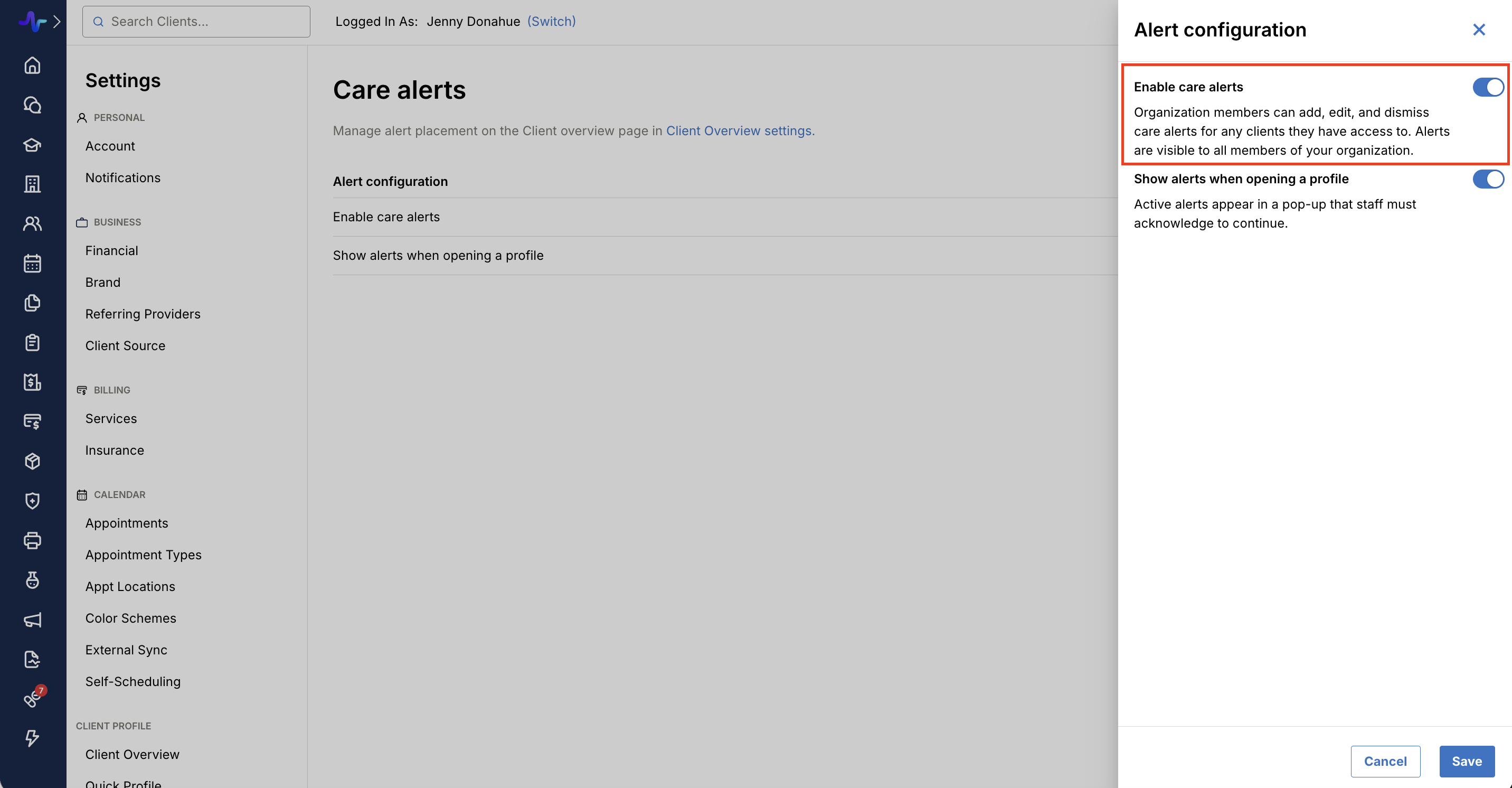Screen dimensions: 1512x788
Task: Focus the Search Clients input field
Action: click(x=196, y=22)
